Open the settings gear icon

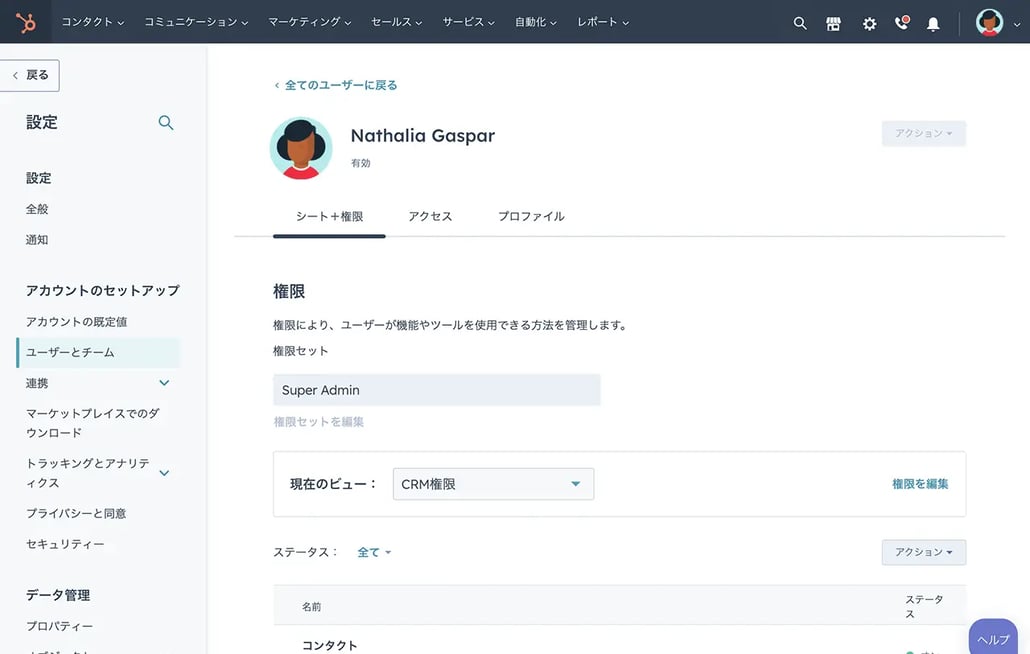click(869, 24)
